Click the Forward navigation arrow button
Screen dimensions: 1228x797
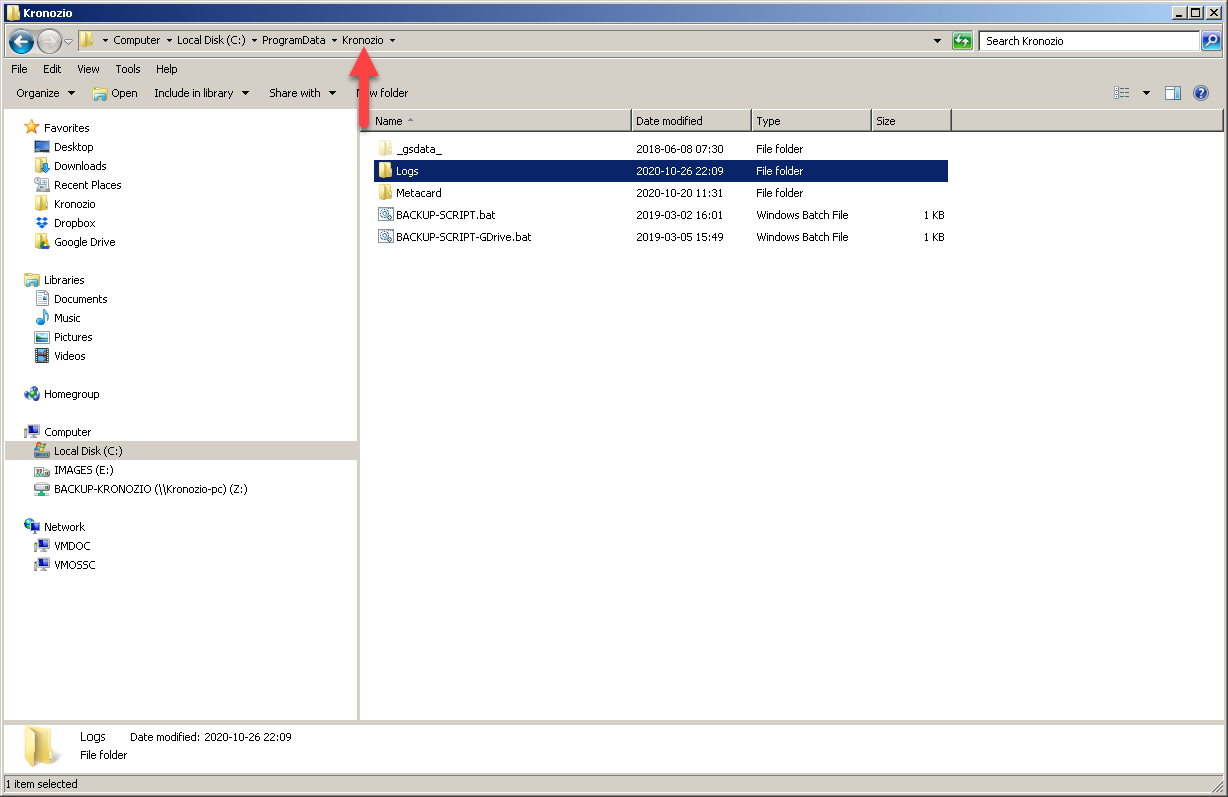[x=49, y=41]
